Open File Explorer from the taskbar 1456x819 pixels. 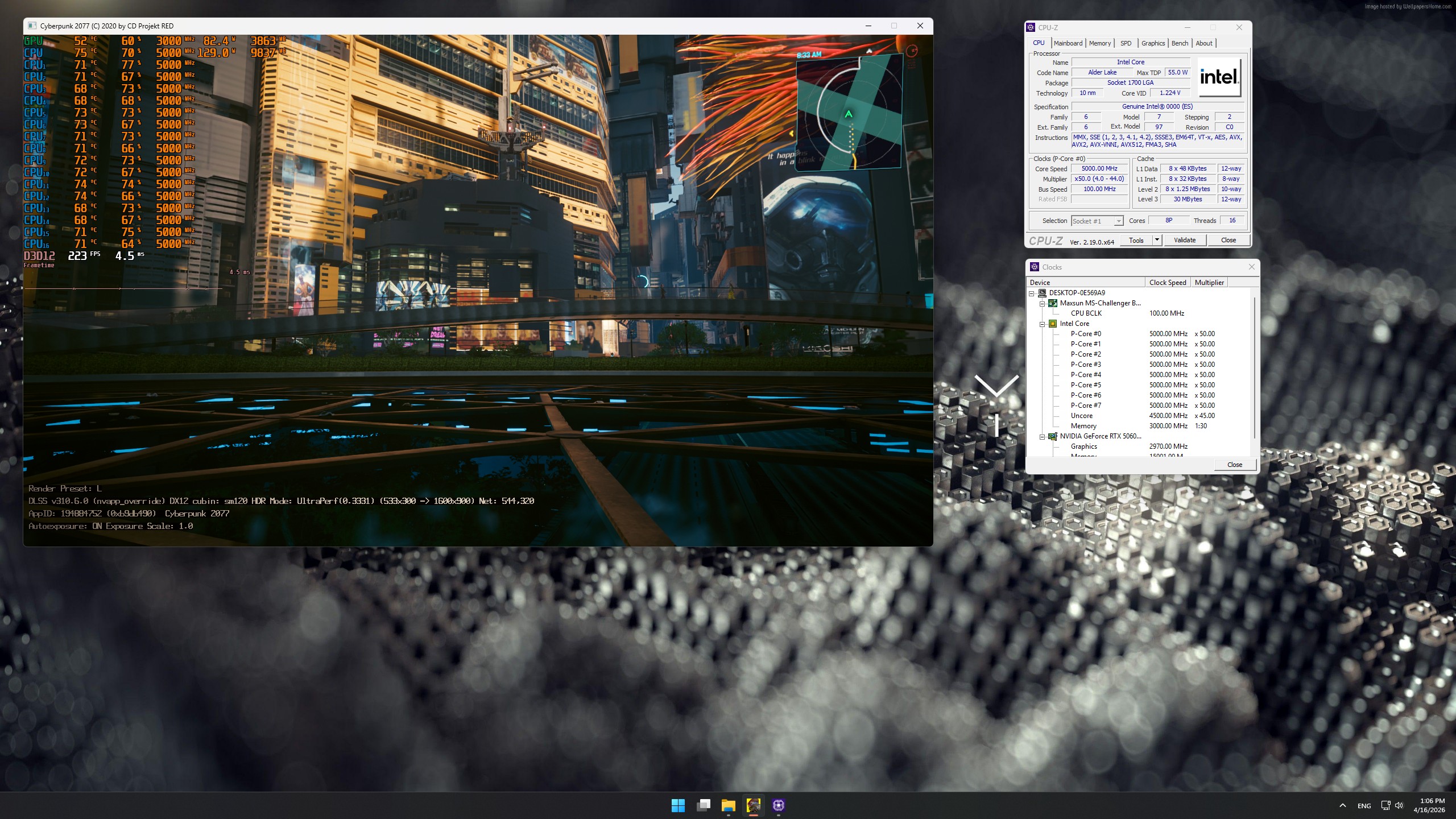(x=728, y=805)
